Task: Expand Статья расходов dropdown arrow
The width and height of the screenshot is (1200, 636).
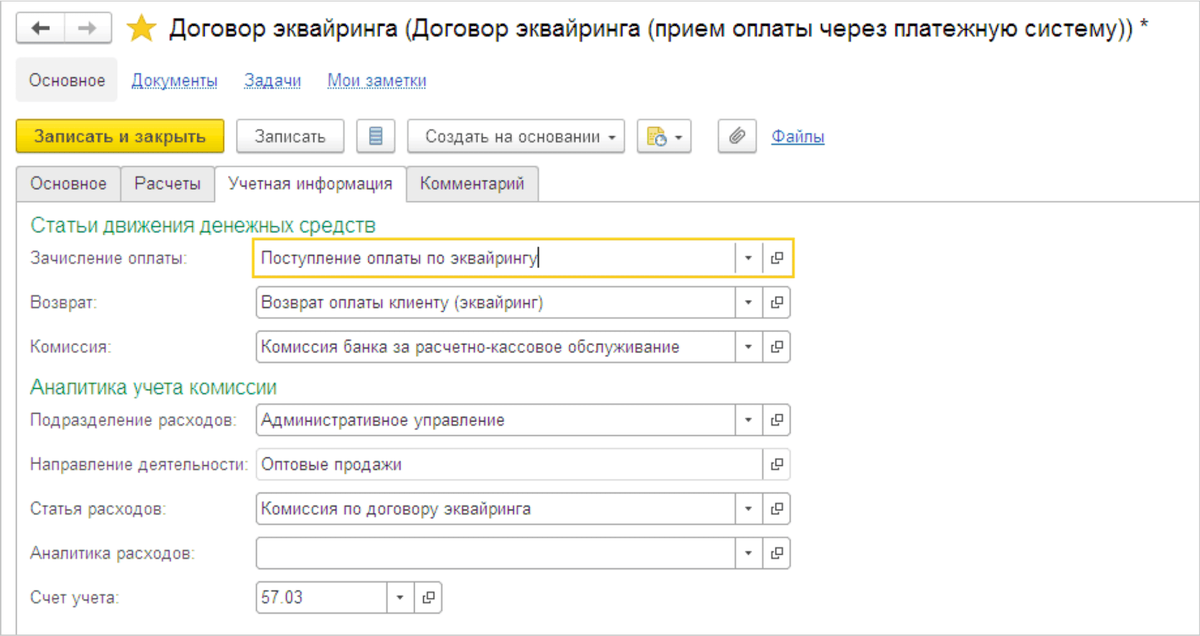Action: click(749, 509)
